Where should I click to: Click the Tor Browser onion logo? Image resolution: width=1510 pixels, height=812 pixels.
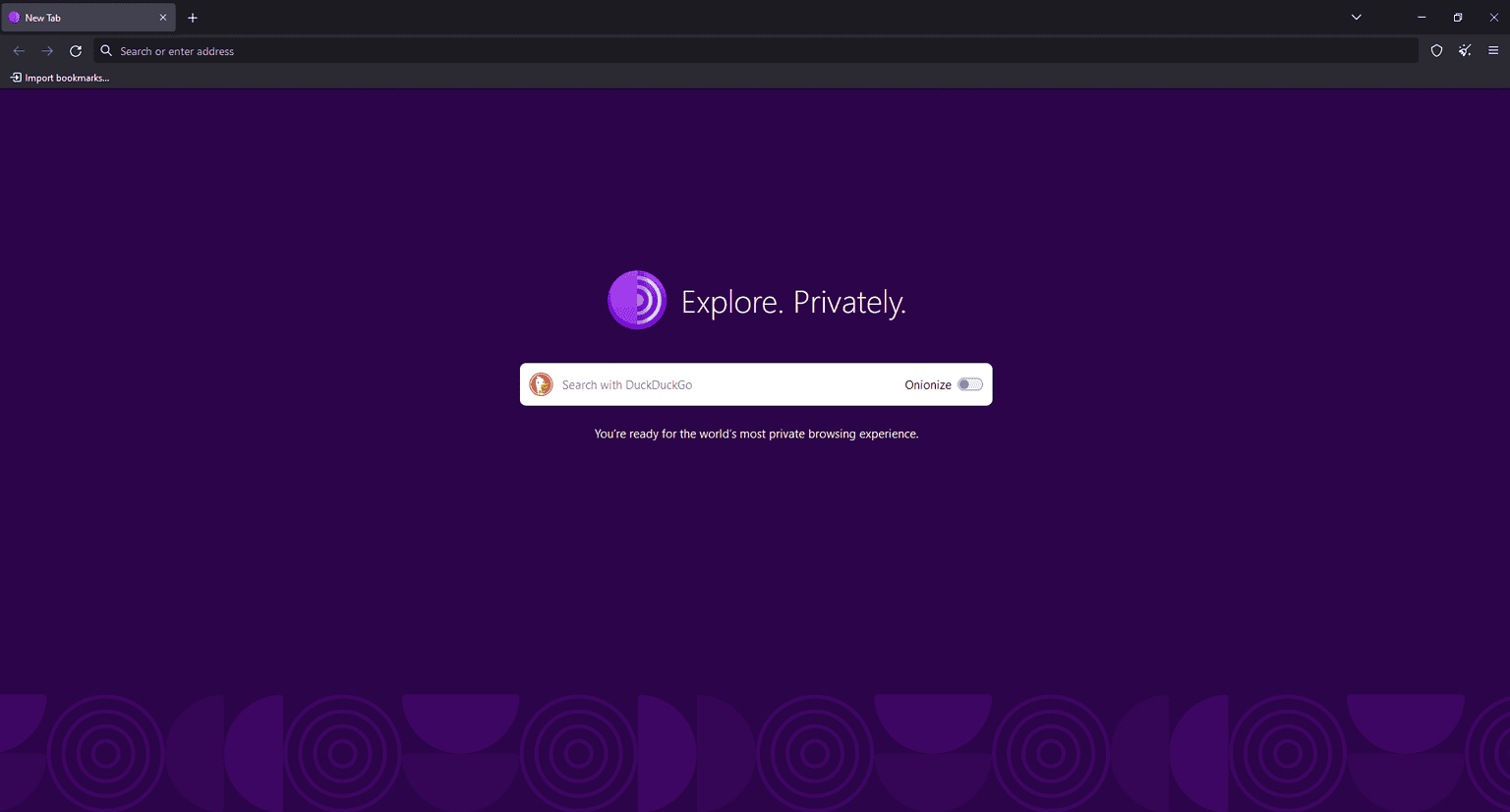(x=637, y=300)
